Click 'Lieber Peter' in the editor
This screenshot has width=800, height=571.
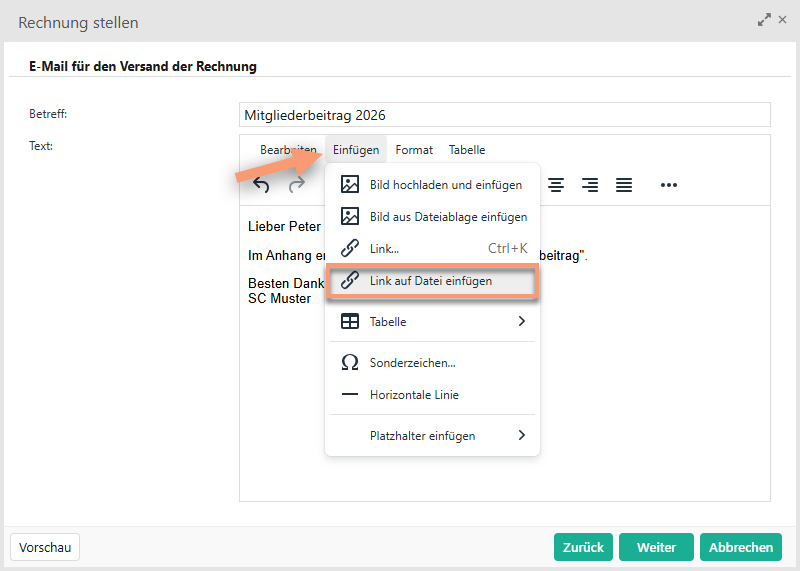pos(284,227)
